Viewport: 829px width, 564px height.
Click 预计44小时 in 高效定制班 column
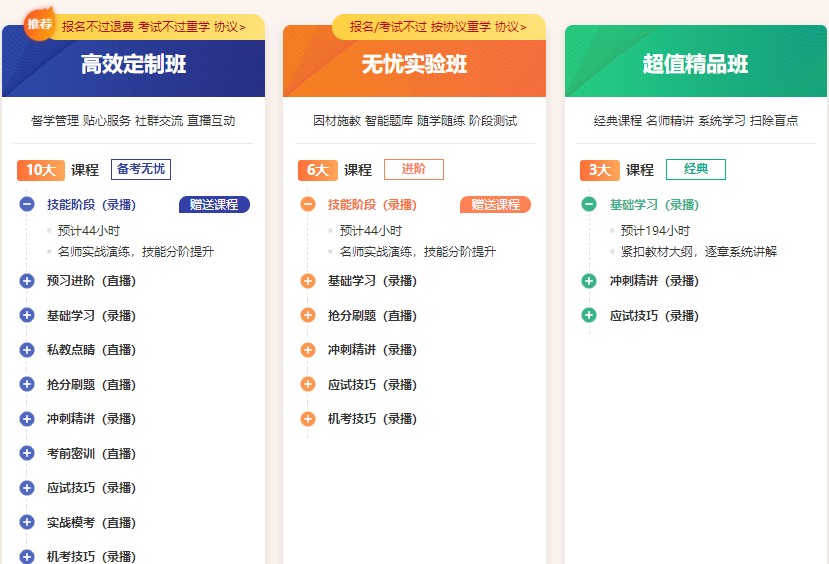89,230
